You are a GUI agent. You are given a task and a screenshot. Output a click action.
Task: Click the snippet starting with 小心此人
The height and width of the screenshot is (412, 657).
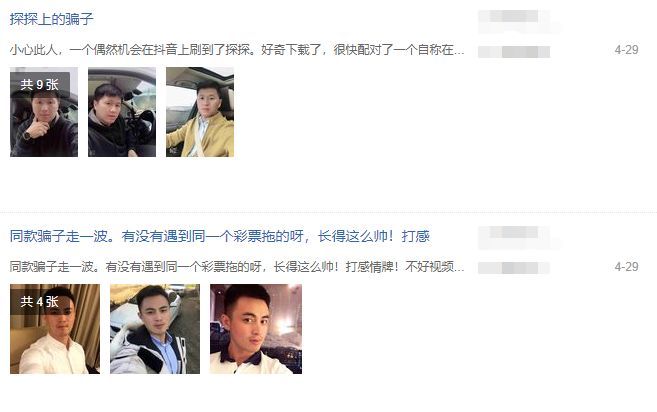(237, 50)
